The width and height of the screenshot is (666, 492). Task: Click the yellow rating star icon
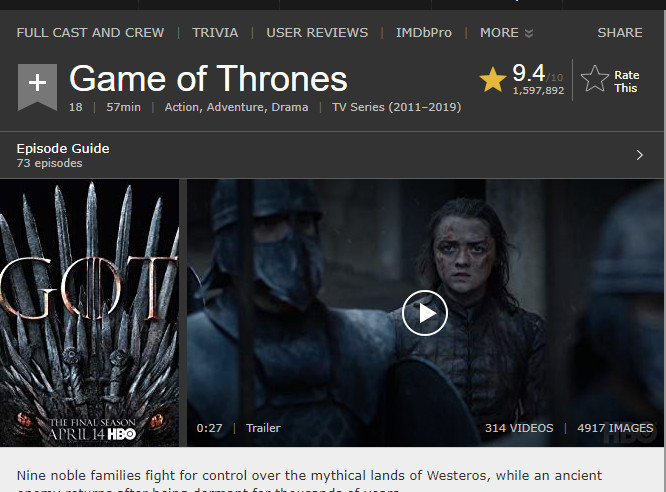click(x=492, y=80)
